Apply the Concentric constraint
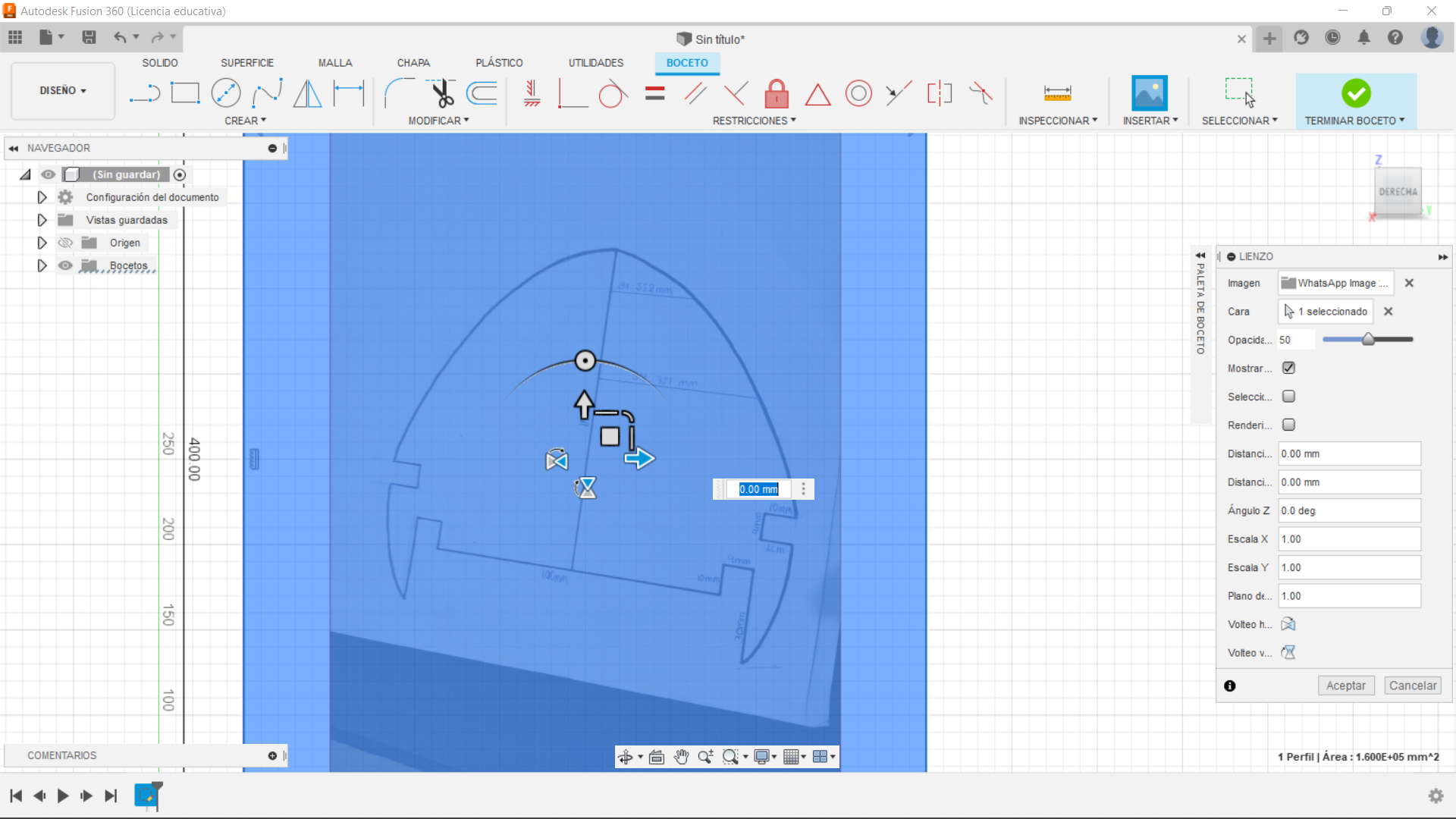Screen dimensions: 1456x819 pos(858,94)
